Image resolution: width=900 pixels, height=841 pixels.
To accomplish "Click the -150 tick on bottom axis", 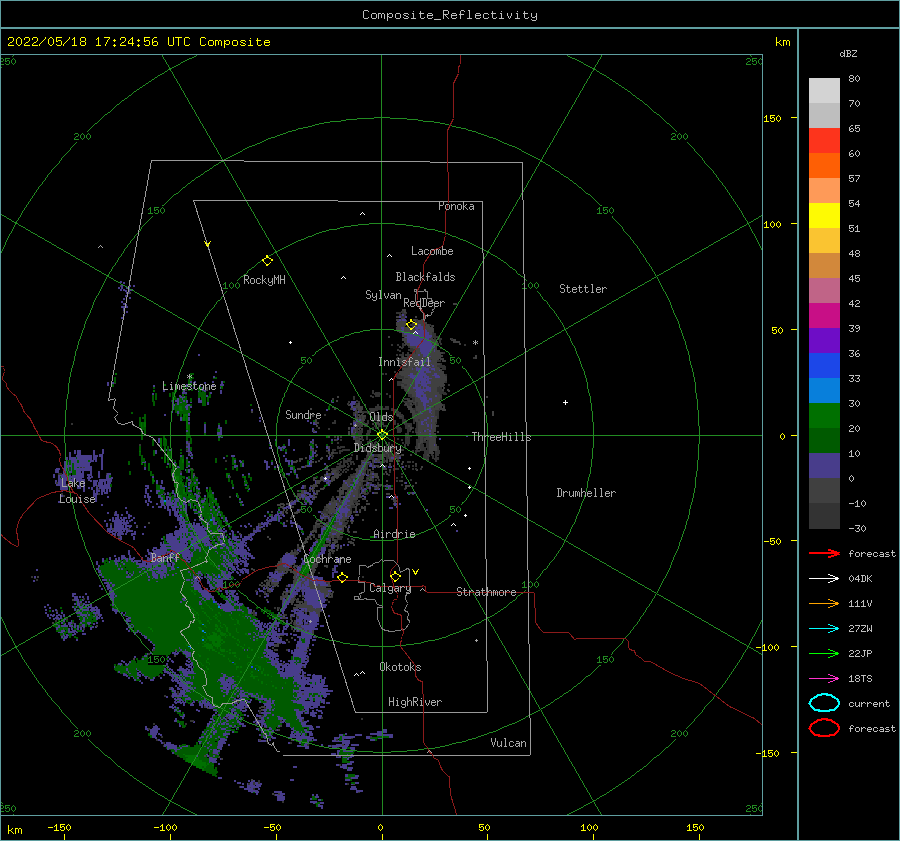I will (x=59, y=827).
